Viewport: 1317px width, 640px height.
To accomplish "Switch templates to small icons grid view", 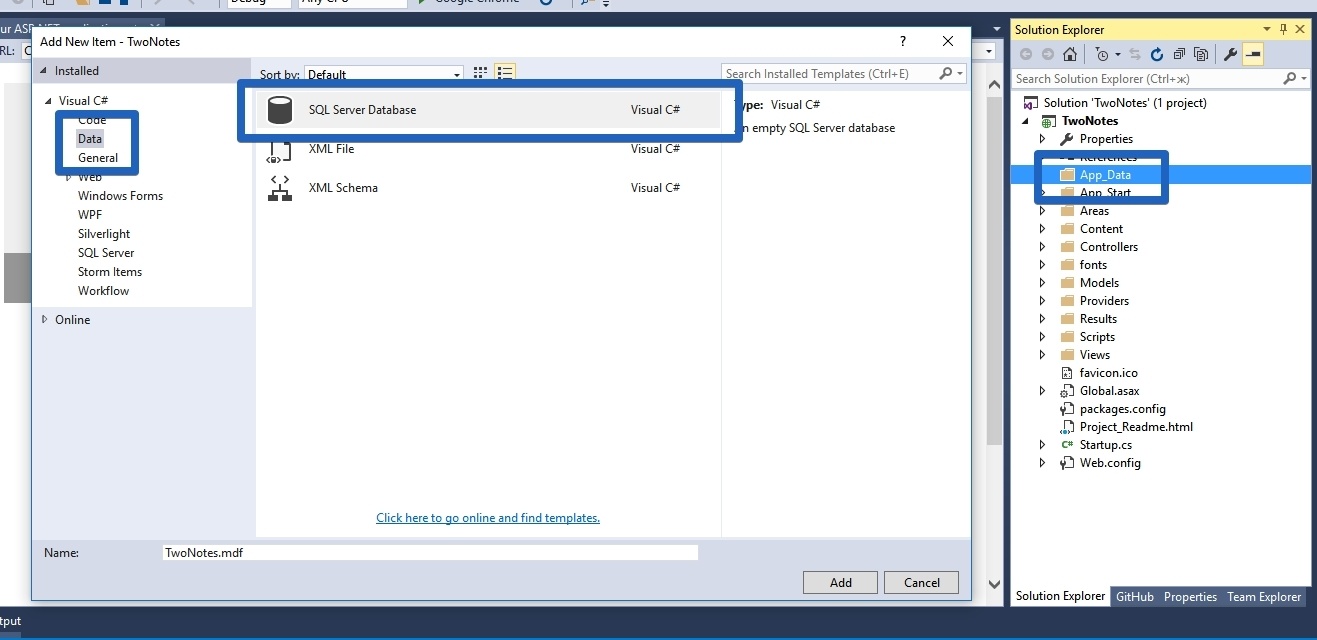I will point(480,73).
